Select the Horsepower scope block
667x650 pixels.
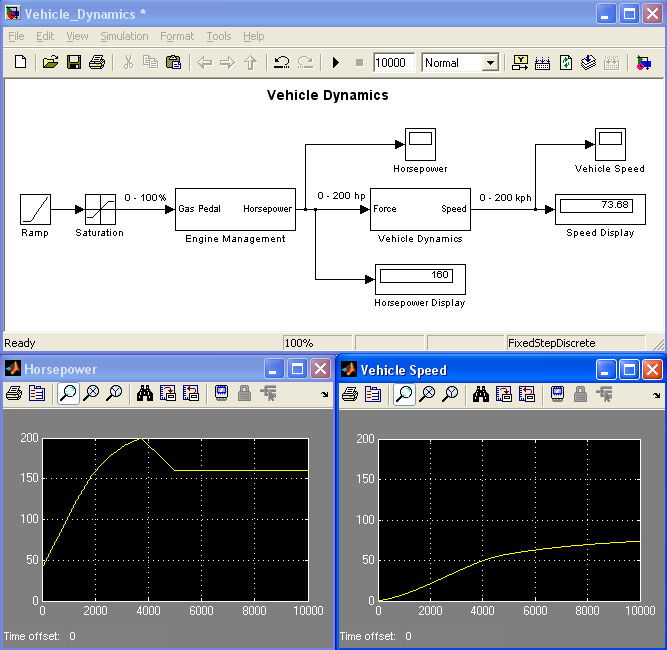pos(420,144)
